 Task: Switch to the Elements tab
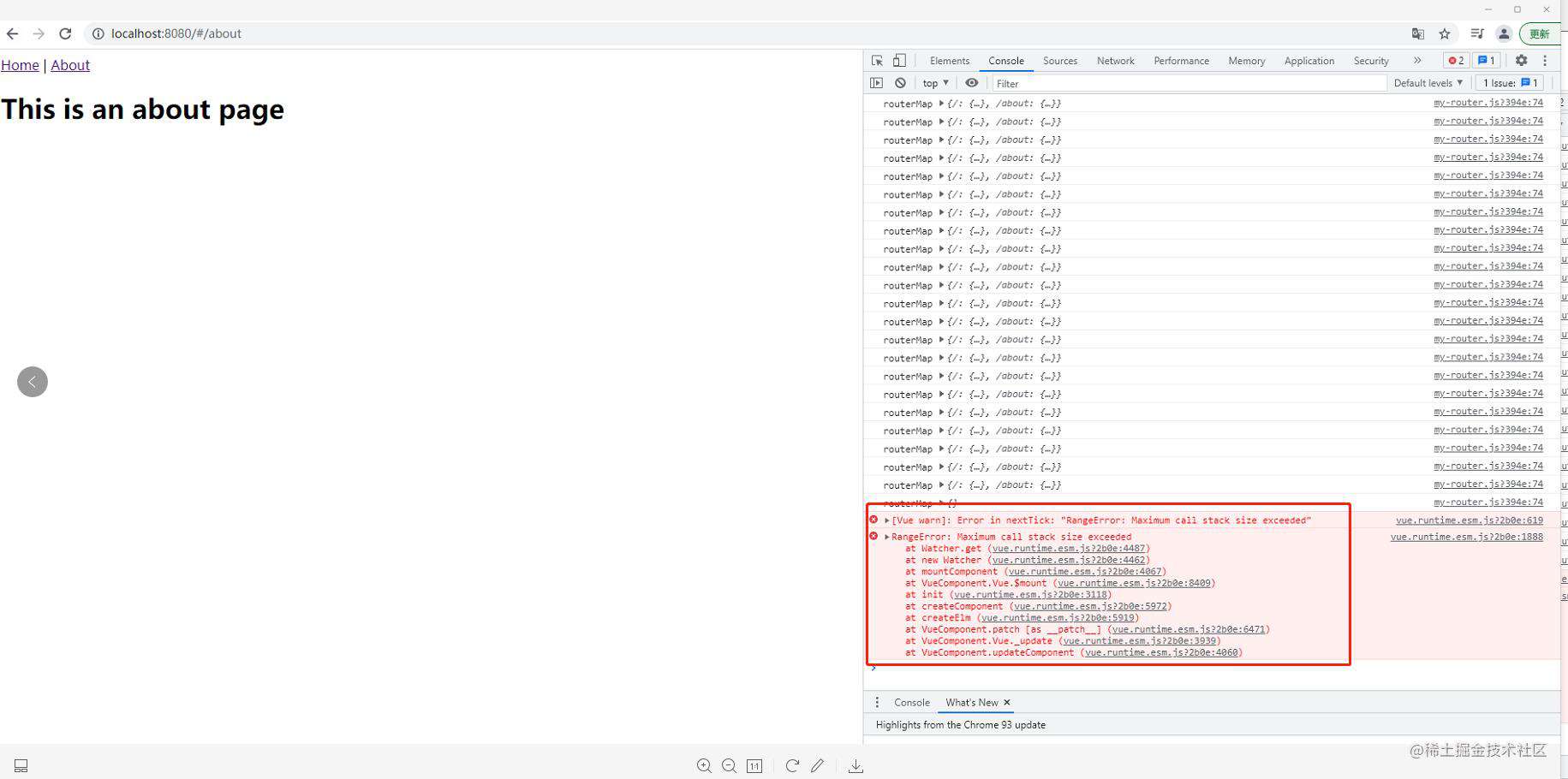point(950,61)
